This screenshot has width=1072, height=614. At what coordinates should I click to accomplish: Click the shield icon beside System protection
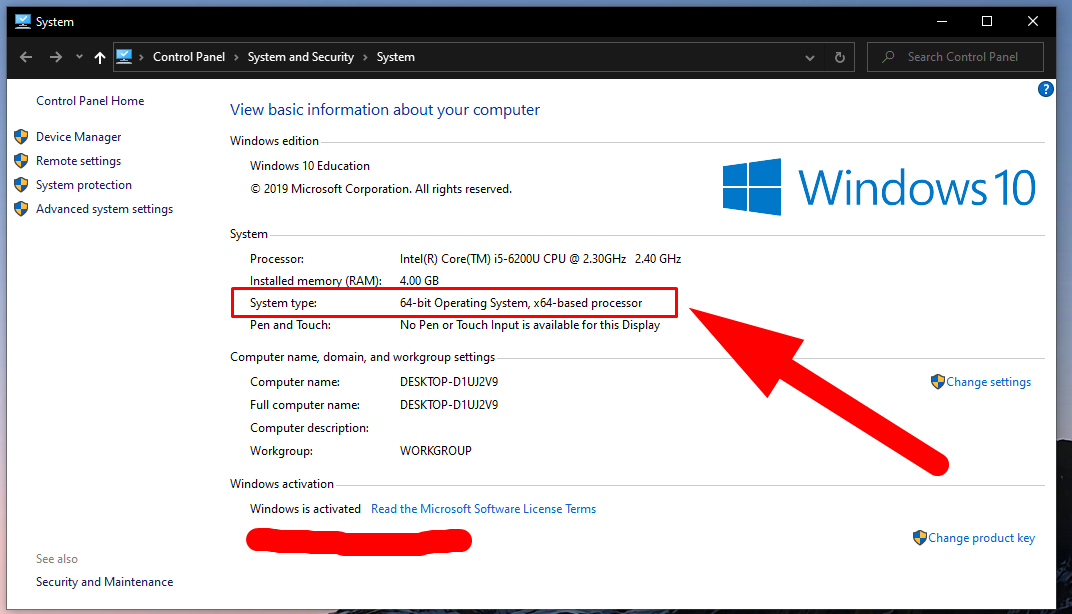[x=21, y=185]
